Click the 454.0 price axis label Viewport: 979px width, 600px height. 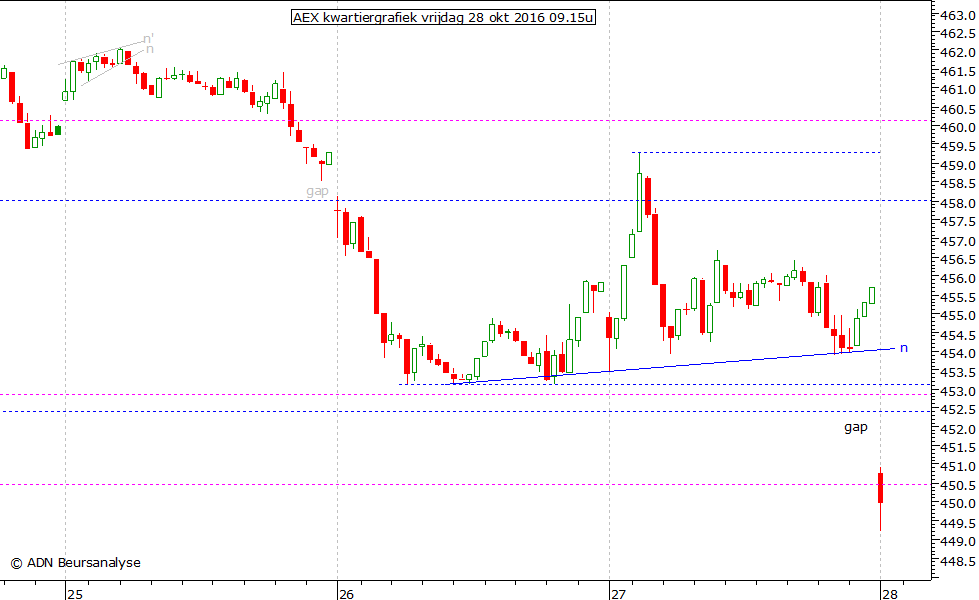coord(958,353)
